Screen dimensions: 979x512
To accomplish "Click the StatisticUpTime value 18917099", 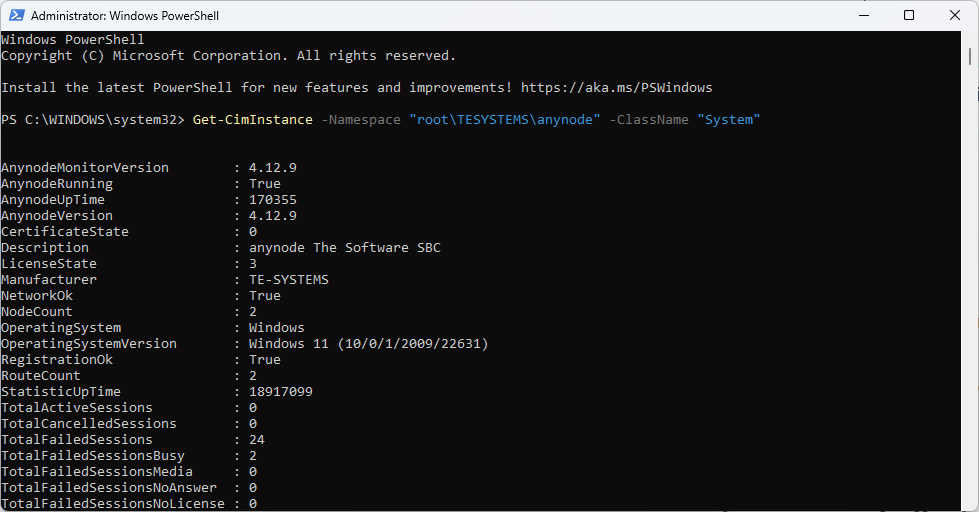I will pos(281,391).
